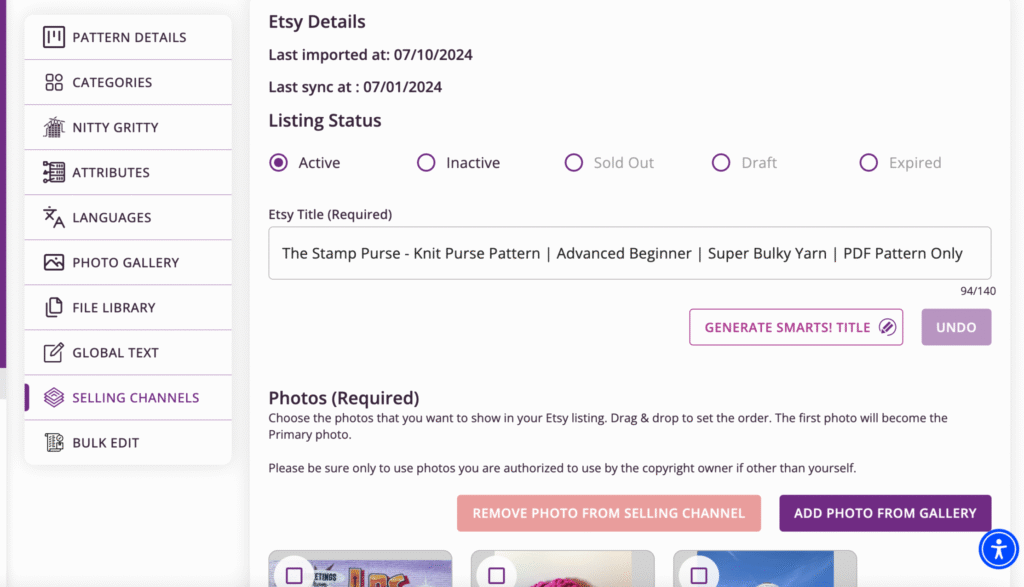The height and width of the screenshot is (587, 1024).
Task: Click Remove Photo From Selling Channel
Action: [608, 513]
